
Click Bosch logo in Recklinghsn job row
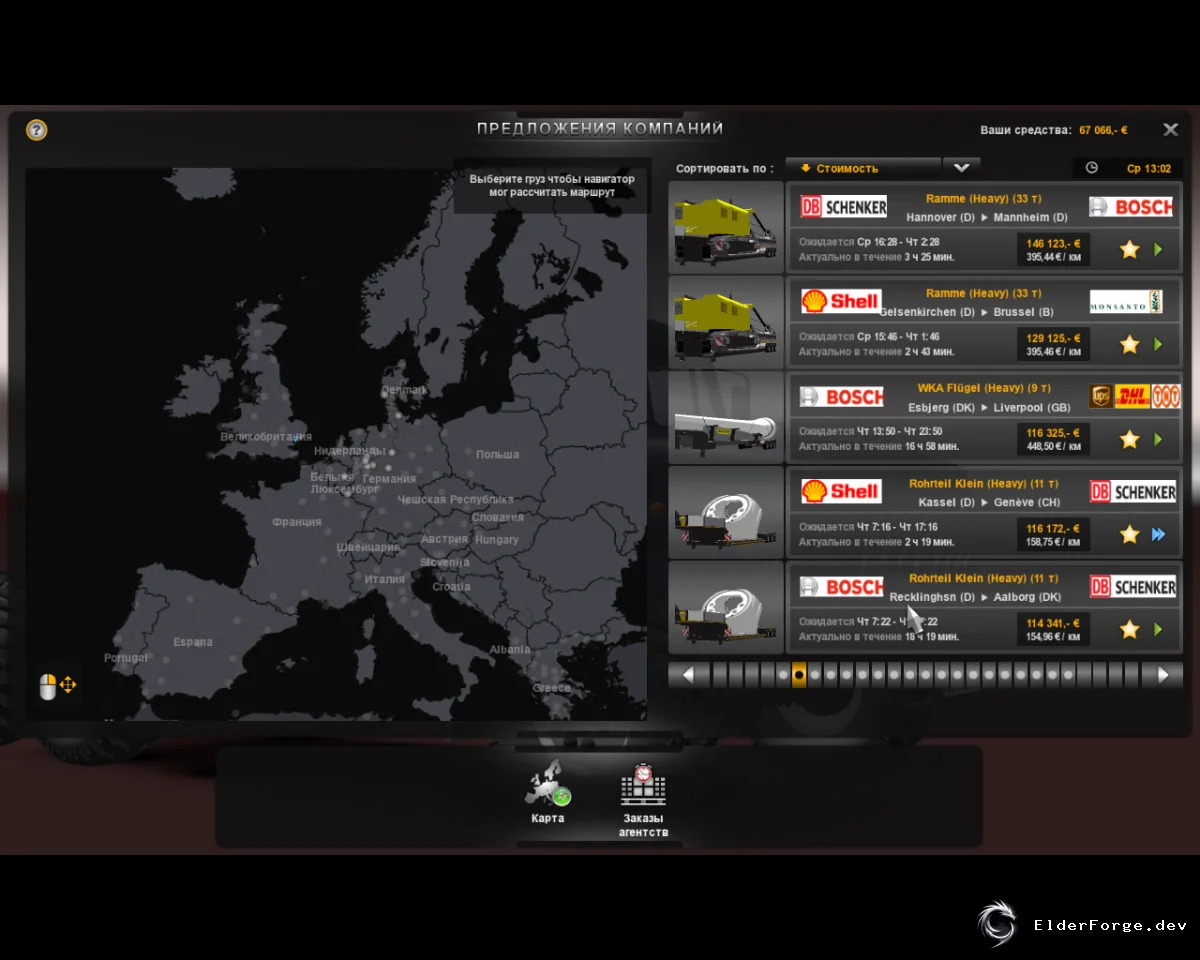[842, 587]
